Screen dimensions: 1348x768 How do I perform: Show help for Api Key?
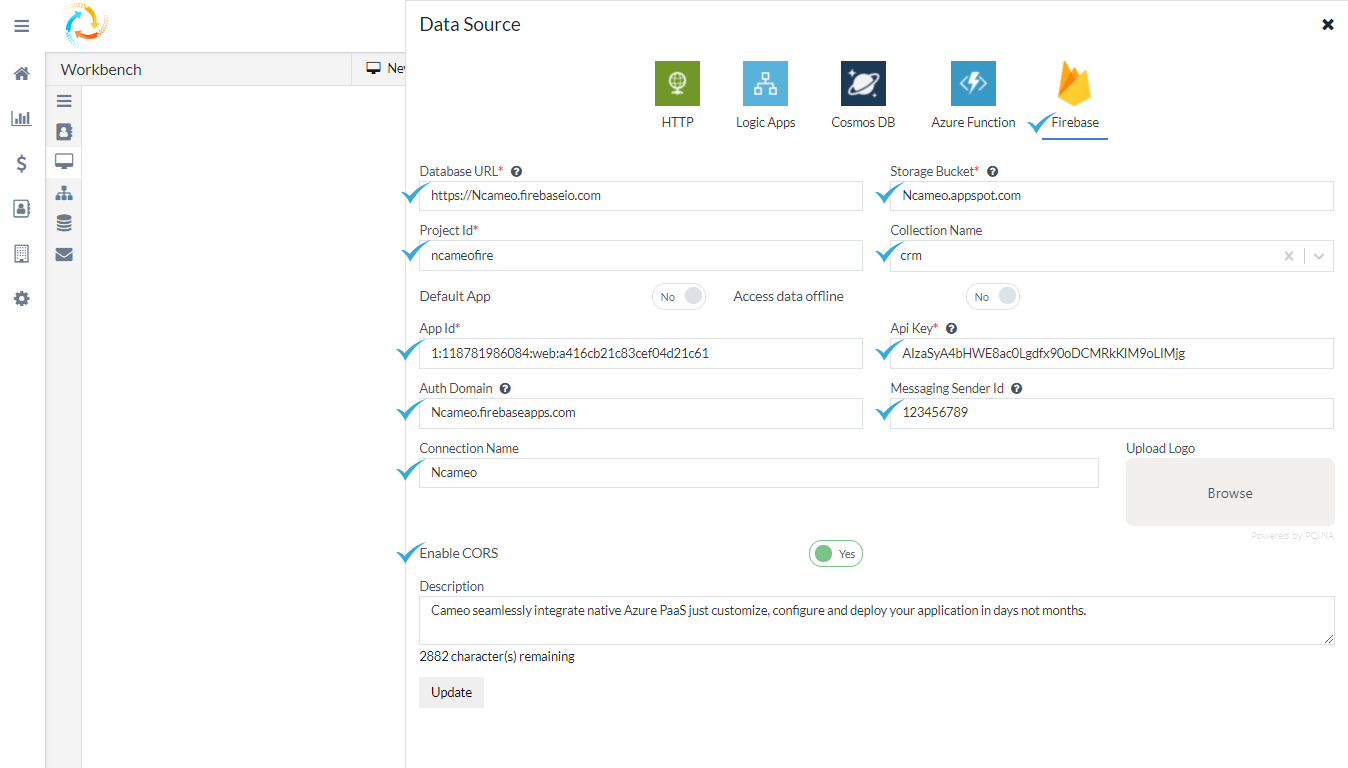click(951, 329)
